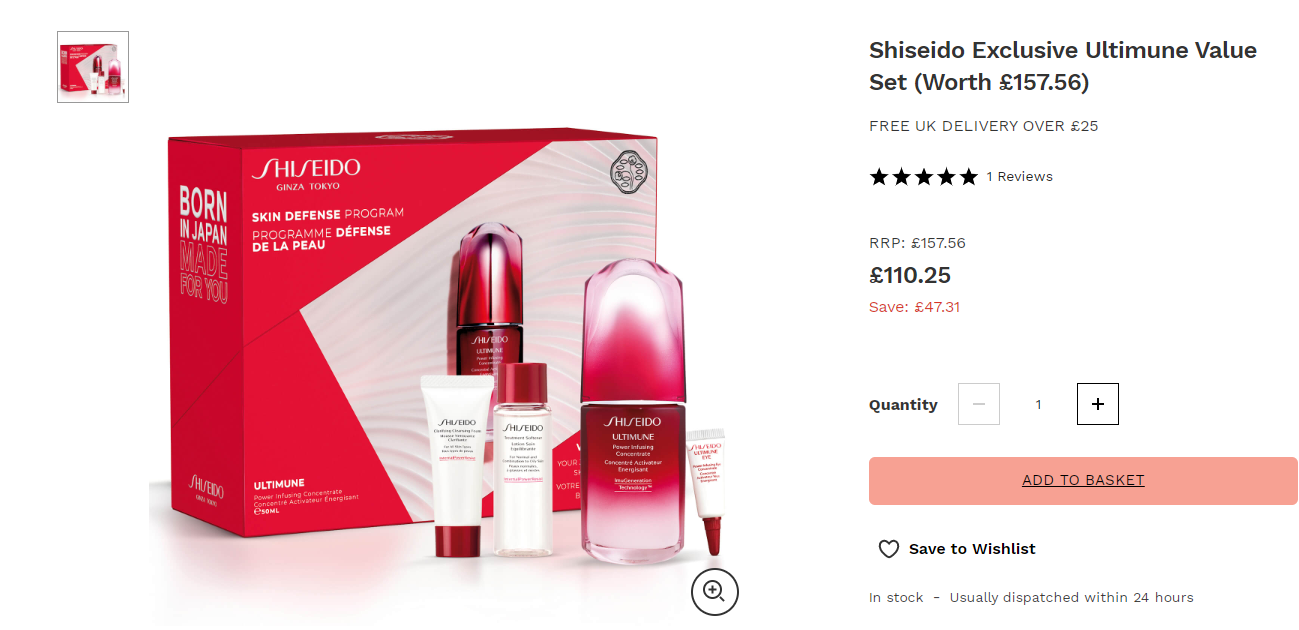Focus the quantity number field
This screenshot has height=630, width=1299.
click(x=1038, y=404)
